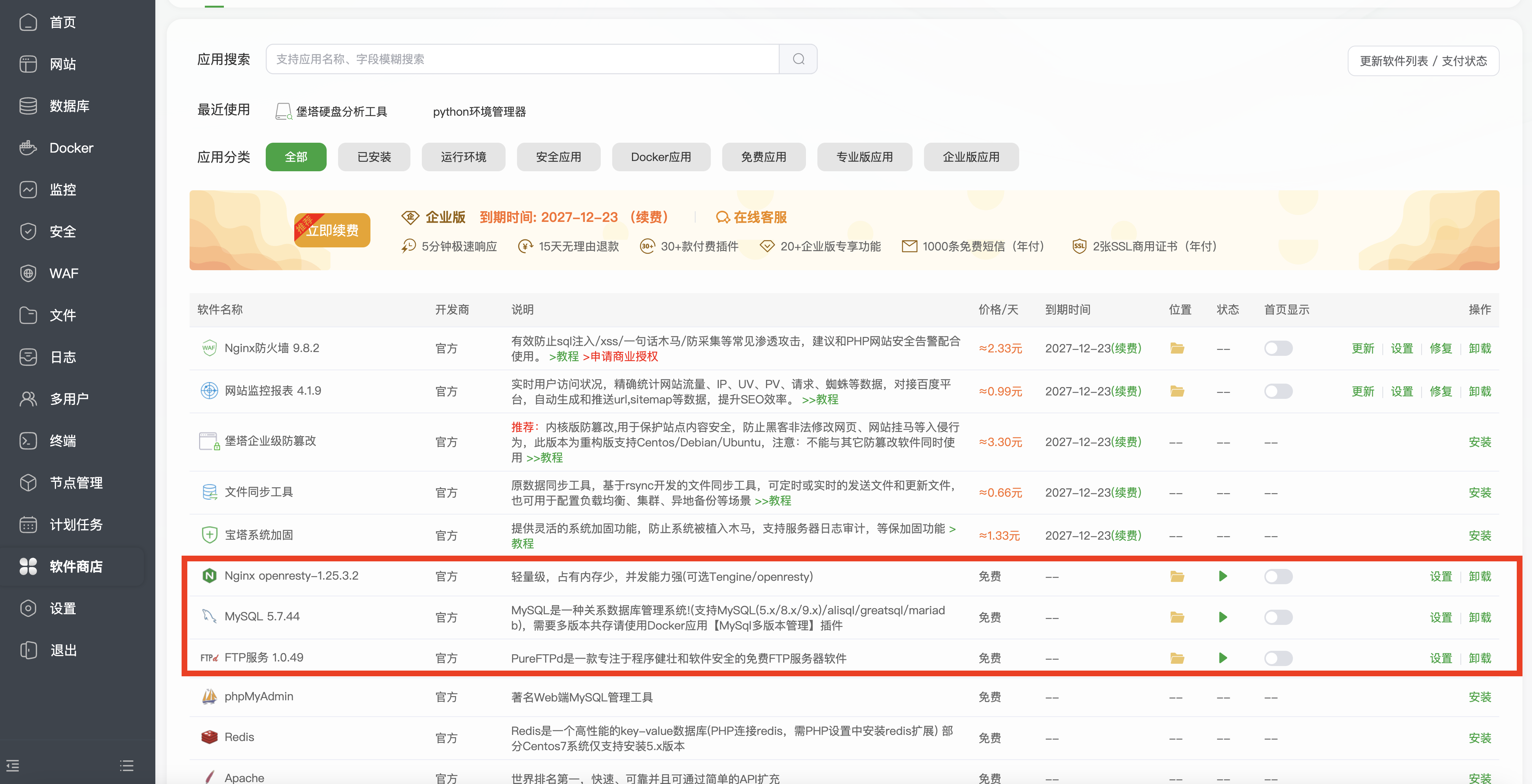Toggle 首页显示 for MySQL 5.7.44
The width and height of the screenshot is (1532, 784).
(1278, 617)
